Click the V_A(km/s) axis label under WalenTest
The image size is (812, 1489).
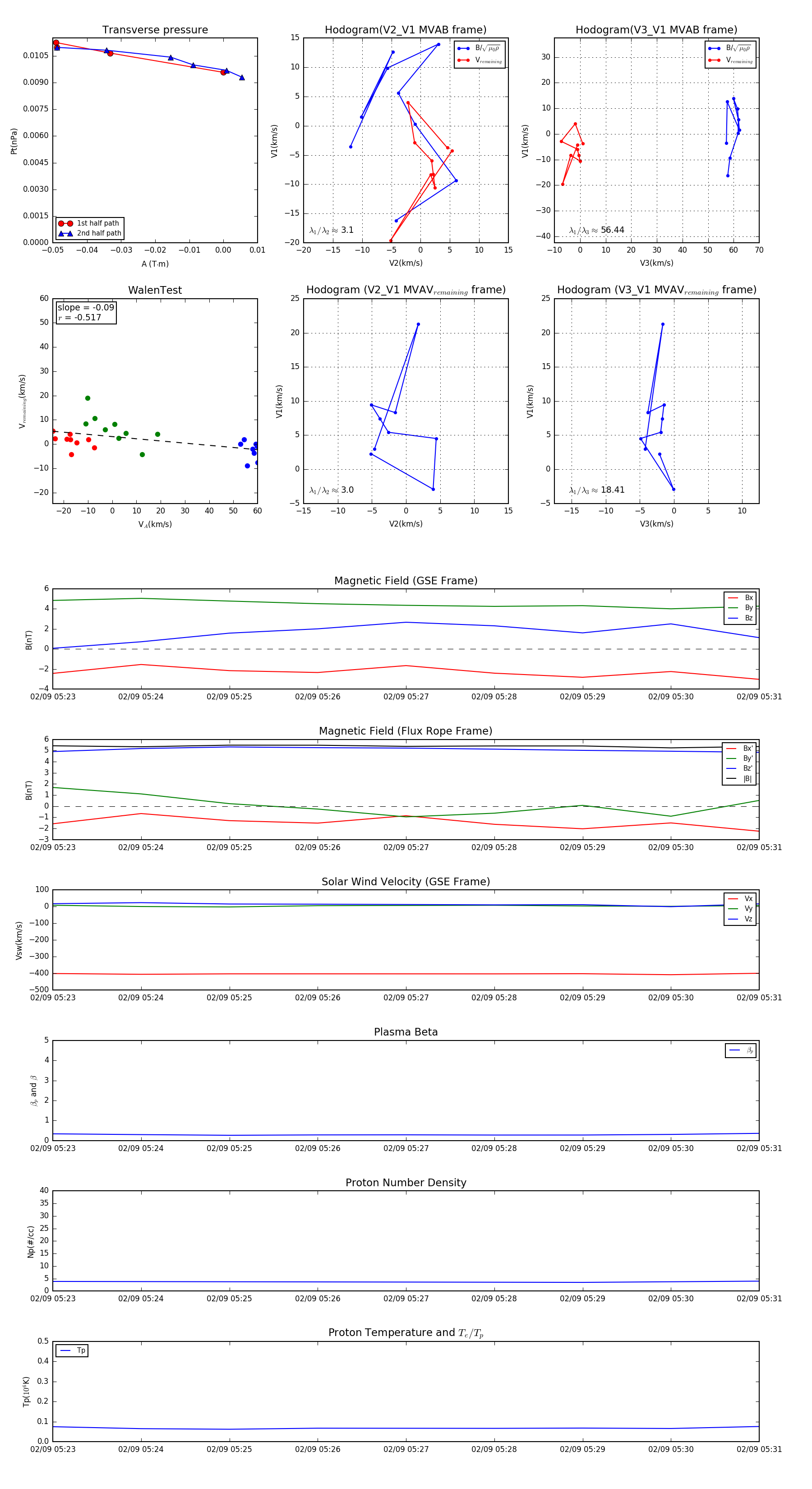[155, 524]
